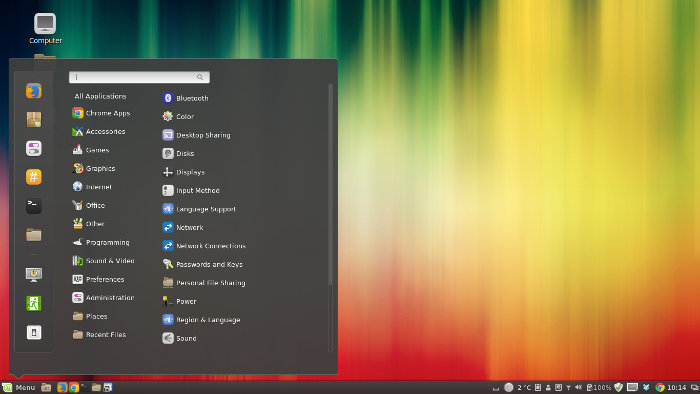Open the Recent Files category

(x=99, y=335)
